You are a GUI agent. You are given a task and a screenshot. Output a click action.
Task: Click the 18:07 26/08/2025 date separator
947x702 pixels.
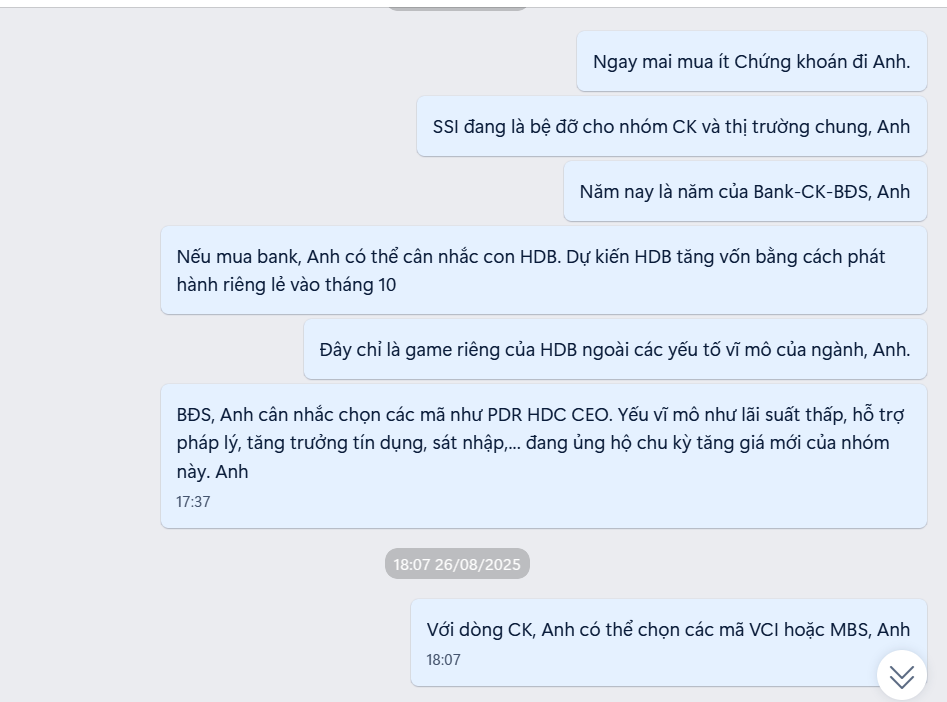pyautogui.click(x=457, y=564)
